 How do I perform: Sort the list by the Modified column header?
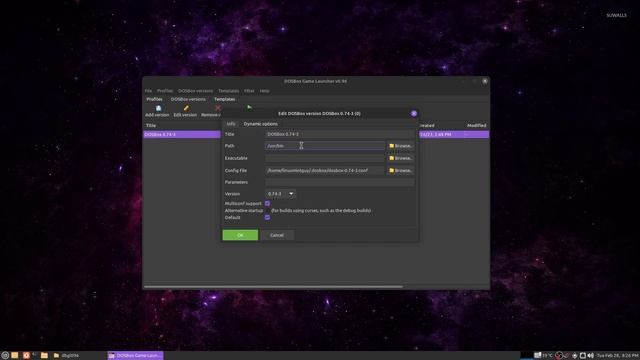pos(476,125)
